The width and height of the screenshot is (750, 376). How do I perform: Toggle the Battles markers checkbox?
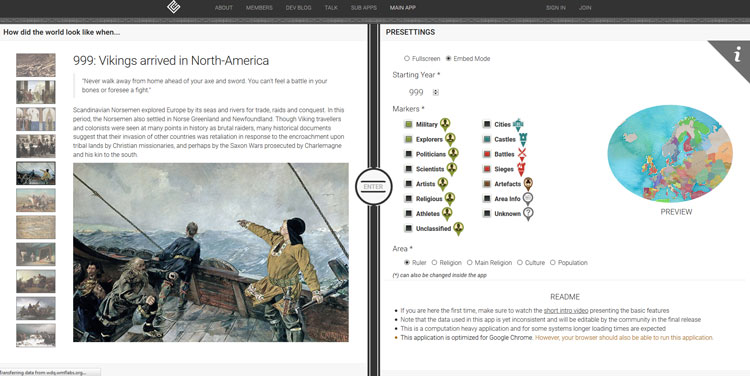pos(487,154)
